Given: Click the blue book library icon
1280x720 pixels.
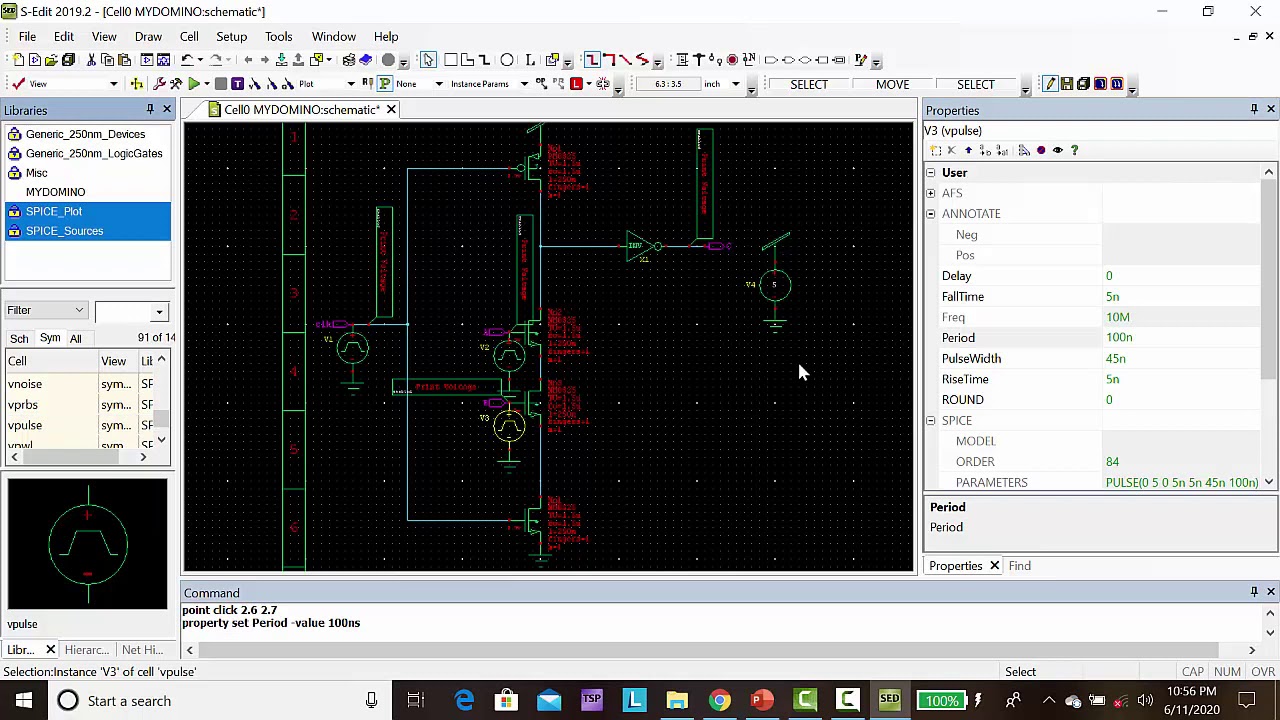Looking at the screenshot, I should pyautogui.click(x=366, y=59).
